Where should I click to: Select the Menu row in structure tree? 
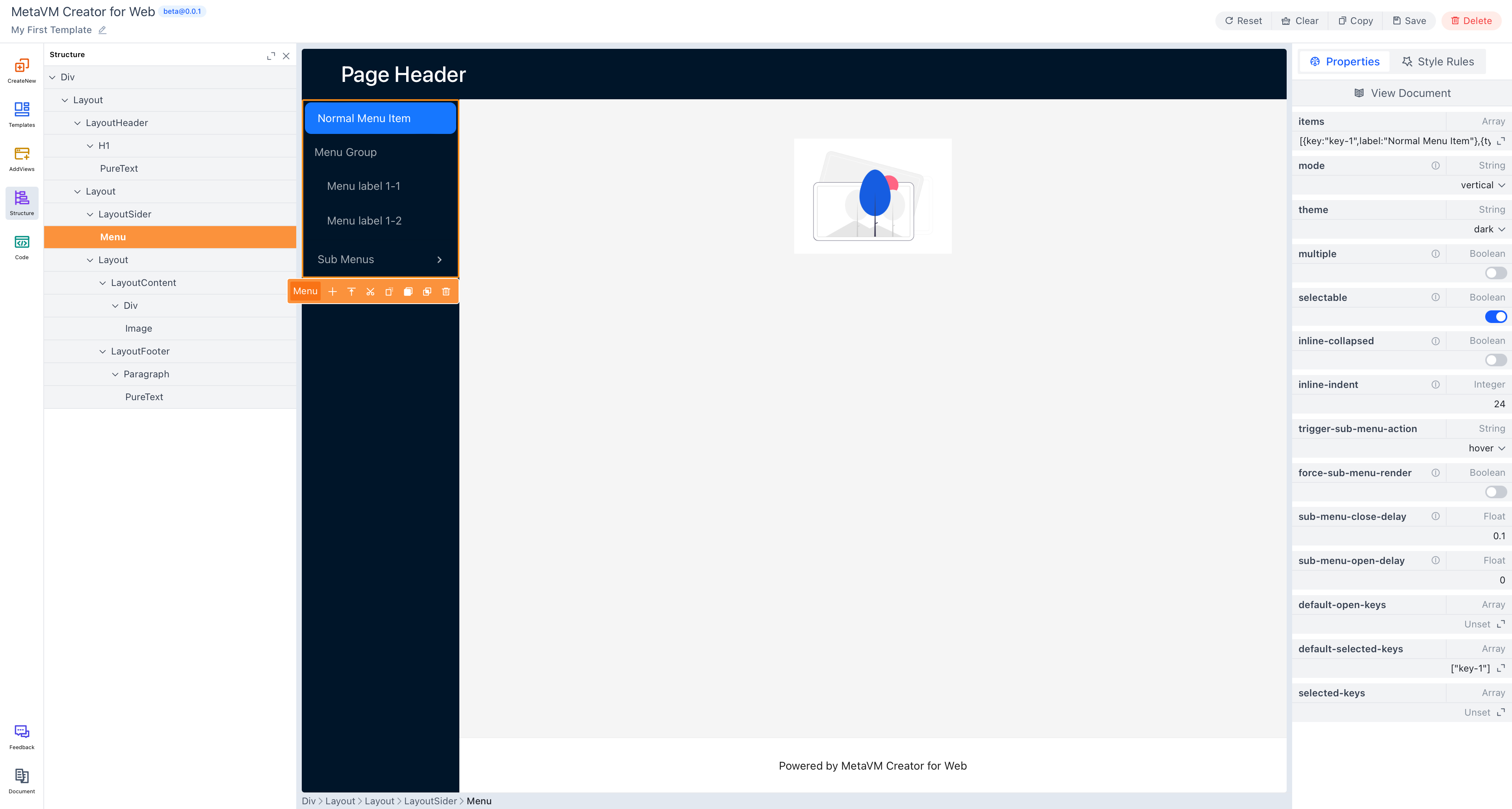pyautogui.click(x=170, y=237)
